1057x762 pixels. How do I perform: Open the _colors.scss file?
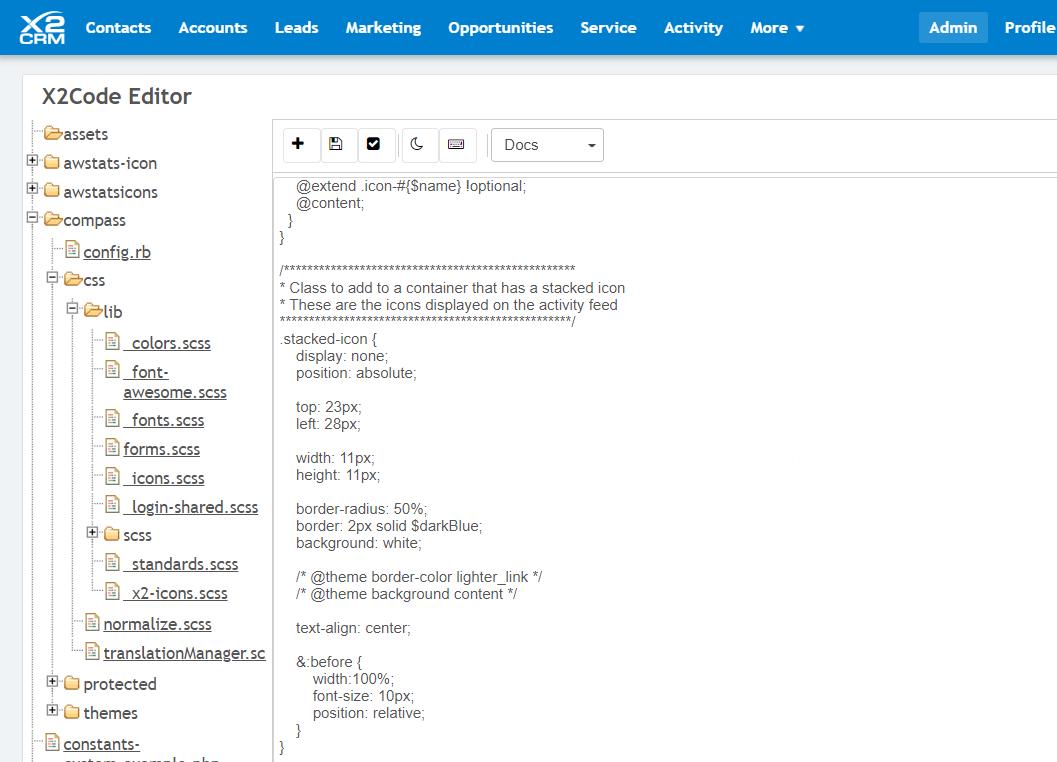coord(167,343)
